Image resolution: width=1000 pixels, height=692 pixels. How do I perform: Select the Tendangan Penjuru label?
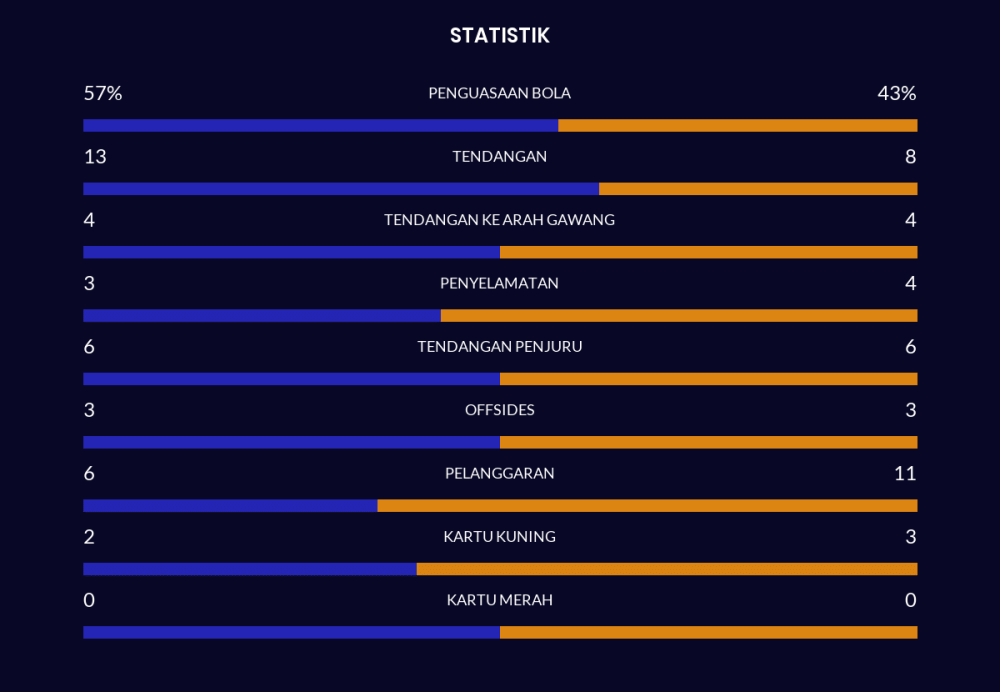(x=499, y=347)
